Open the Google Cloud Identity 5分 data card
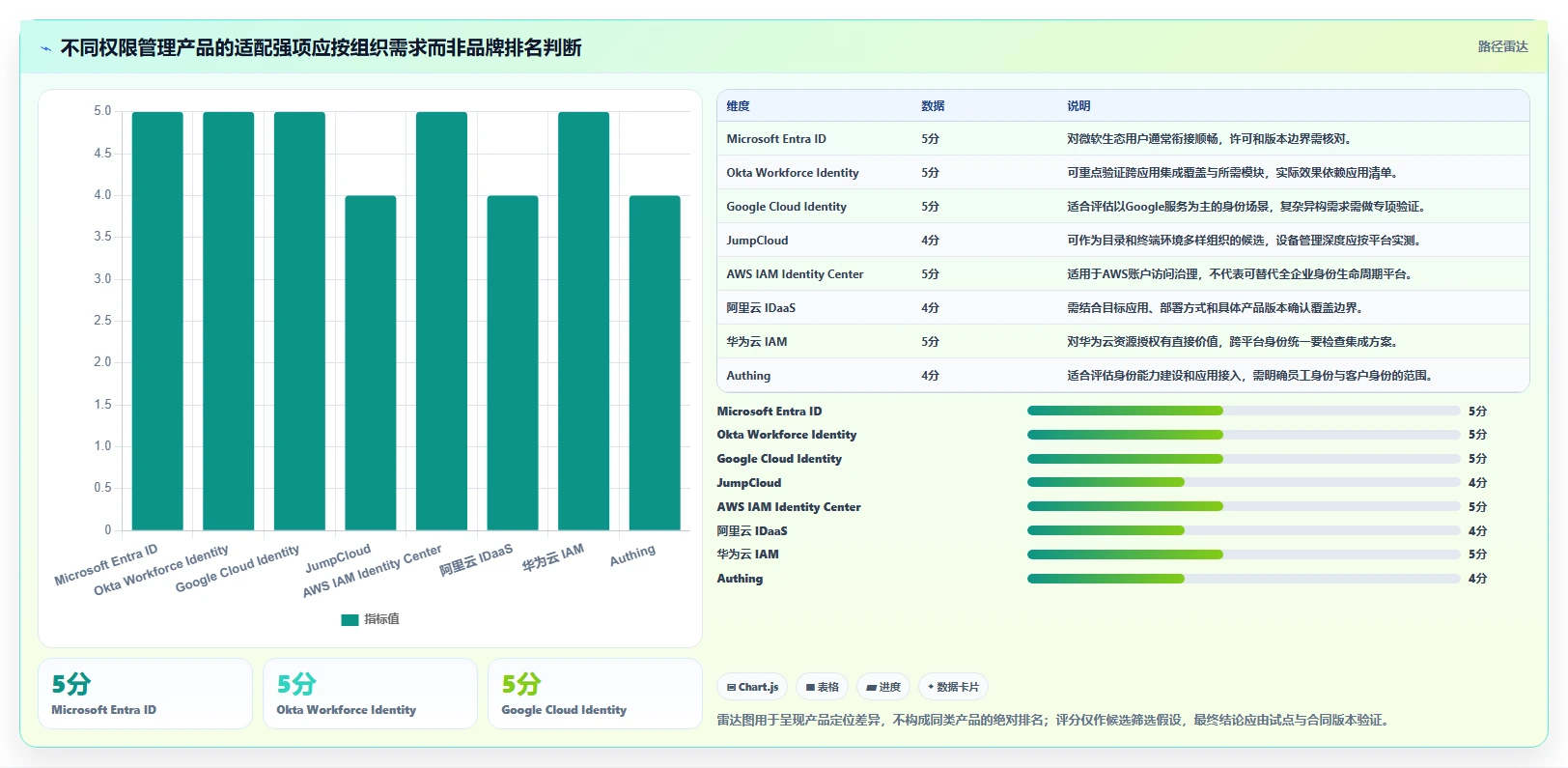The width and height of the screenshot is (1568, 768). pos(595,694)
